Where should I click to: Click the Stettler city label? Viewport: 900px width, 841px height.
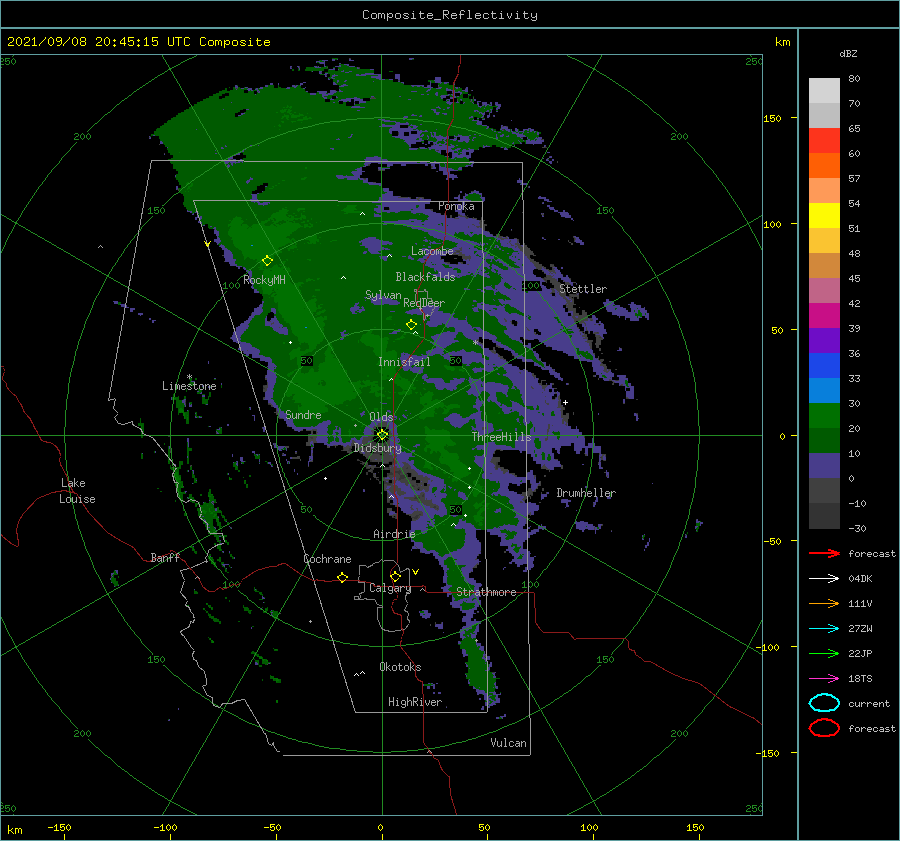click(583, 289)
